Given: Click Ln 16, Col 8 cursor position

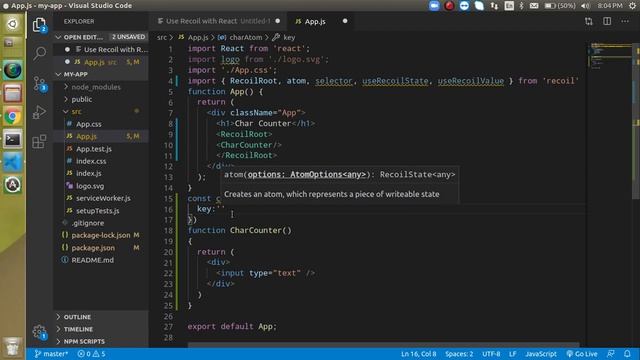Looking at the screenshot, I should click(x=418, y=353).
